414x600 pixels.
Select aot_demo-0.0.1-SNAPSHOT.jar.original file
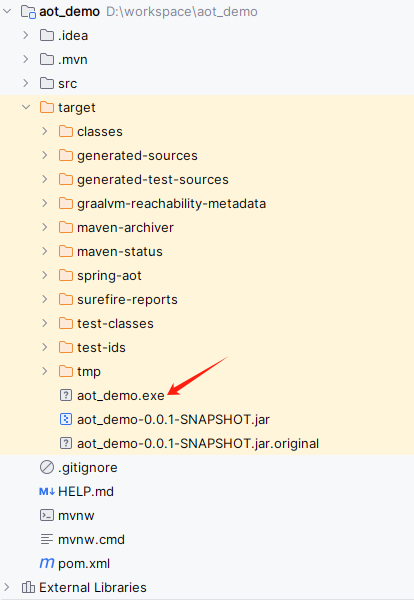(198, 443)
